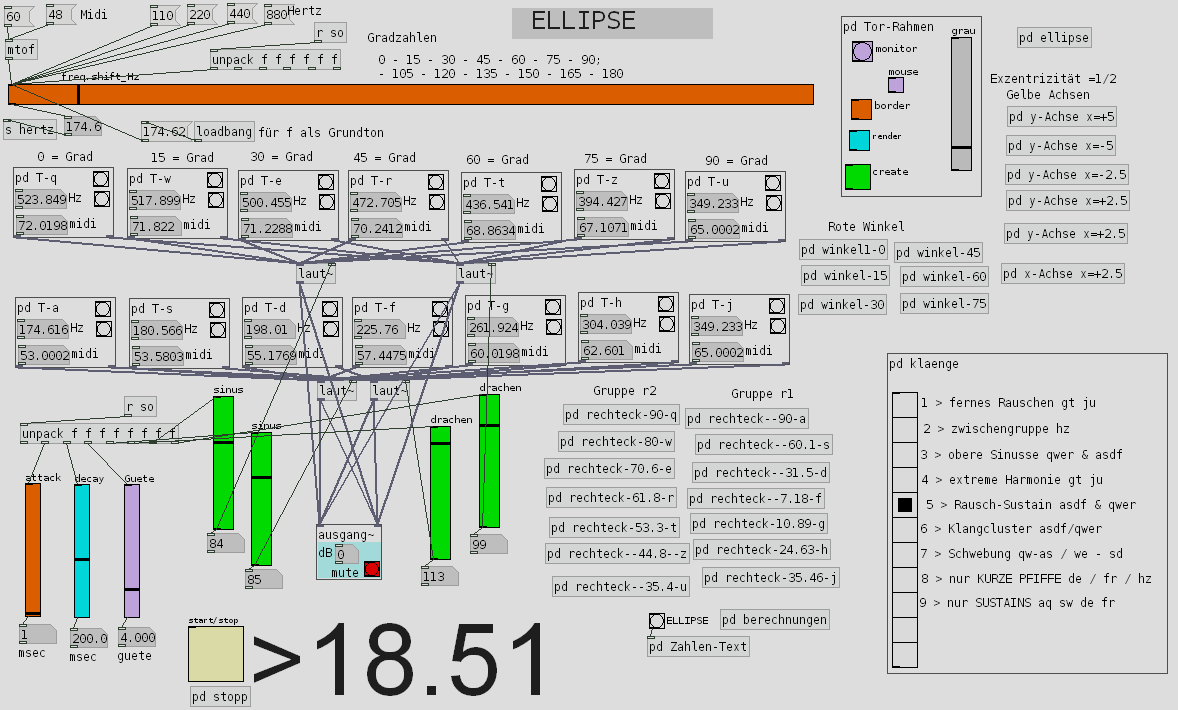Toggle the lower checkbox in T-u box
The image size is (1178, 710).
pyautogui.click(x=773, y=204)
